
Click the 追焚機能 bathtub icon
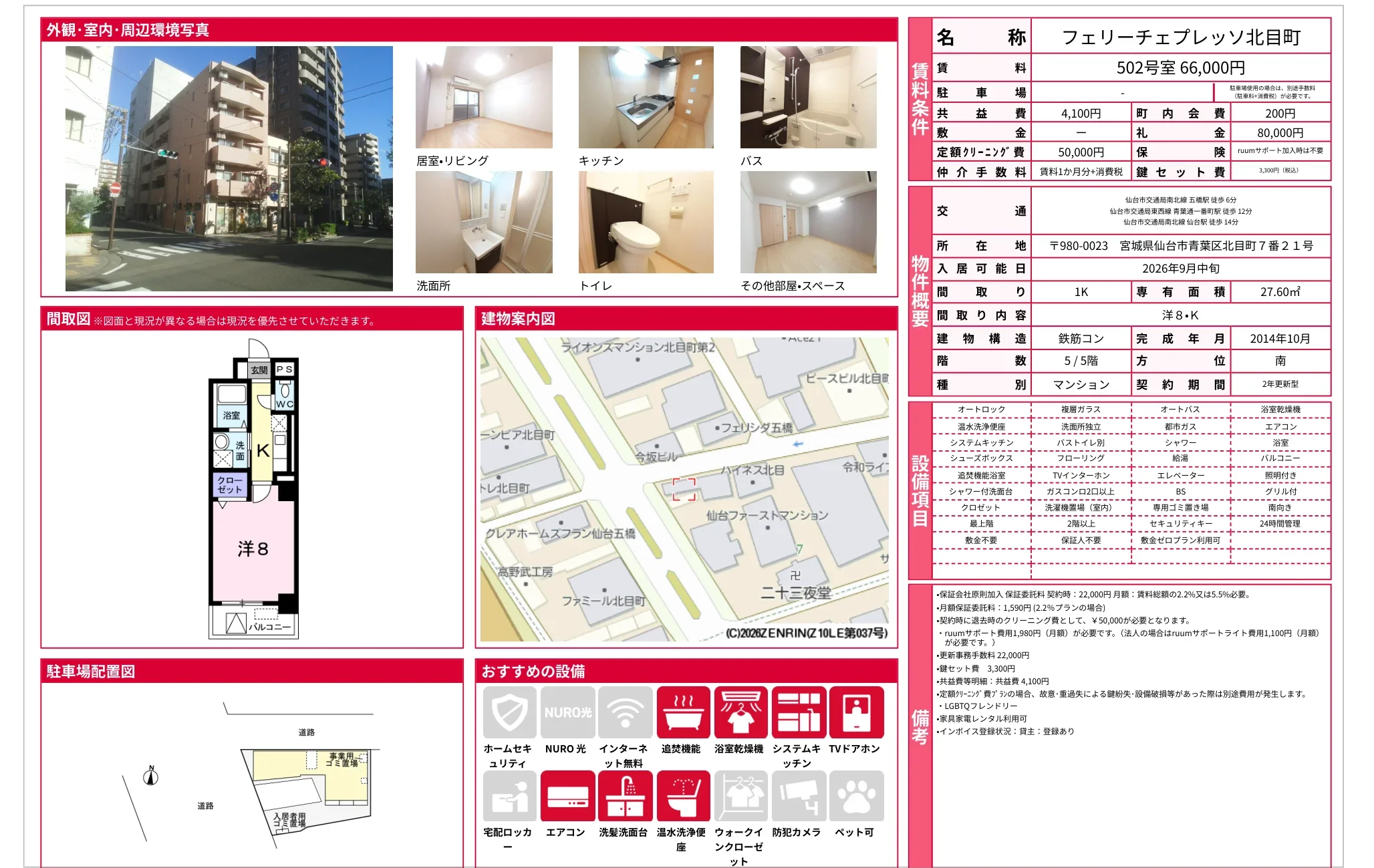coord(684,712)
